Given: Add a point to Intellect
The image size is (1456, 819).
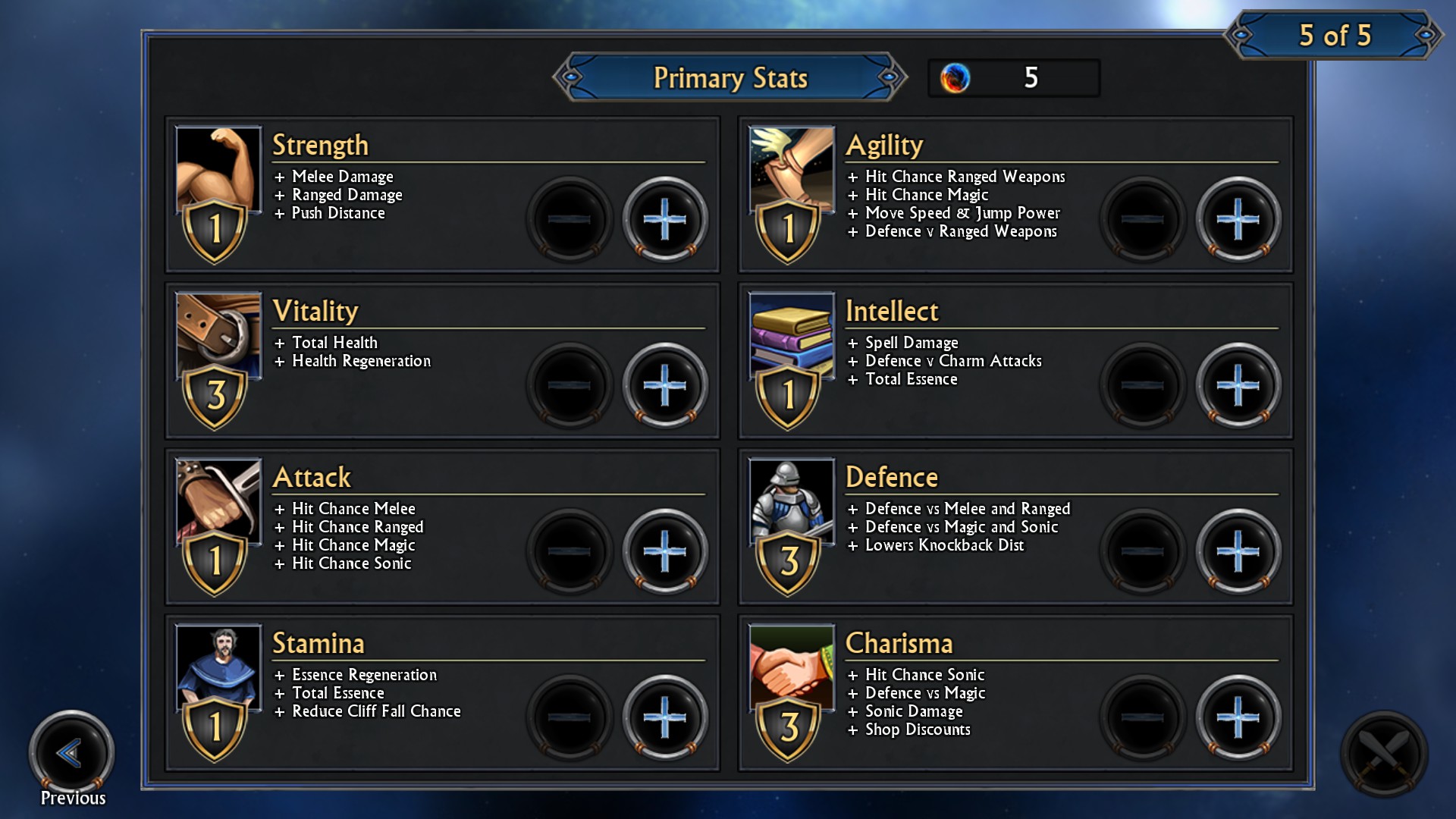Looking at the screenshot, I should 1238,386.
